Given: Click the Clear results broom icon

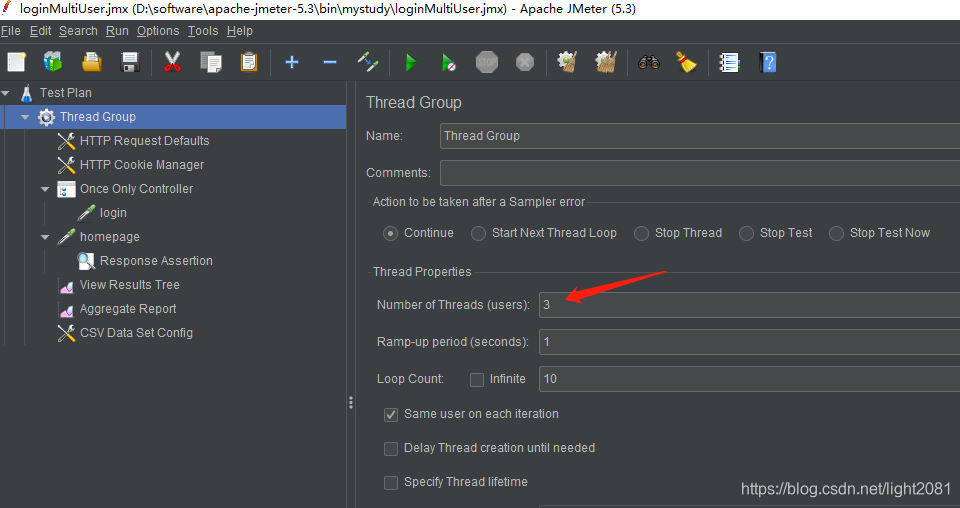Looking at the screenshot, I should [x=568, y=62].
